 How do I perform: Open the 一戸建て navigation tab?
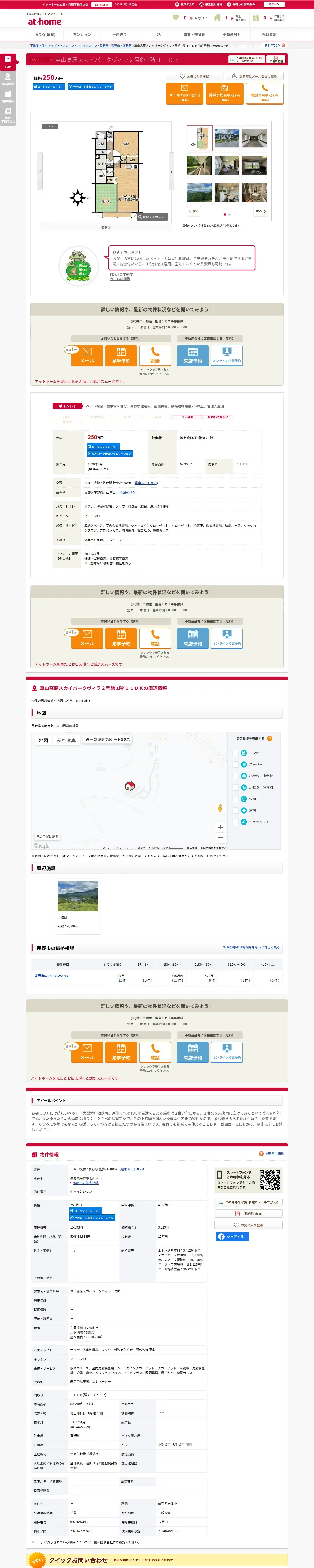point(120,35)
